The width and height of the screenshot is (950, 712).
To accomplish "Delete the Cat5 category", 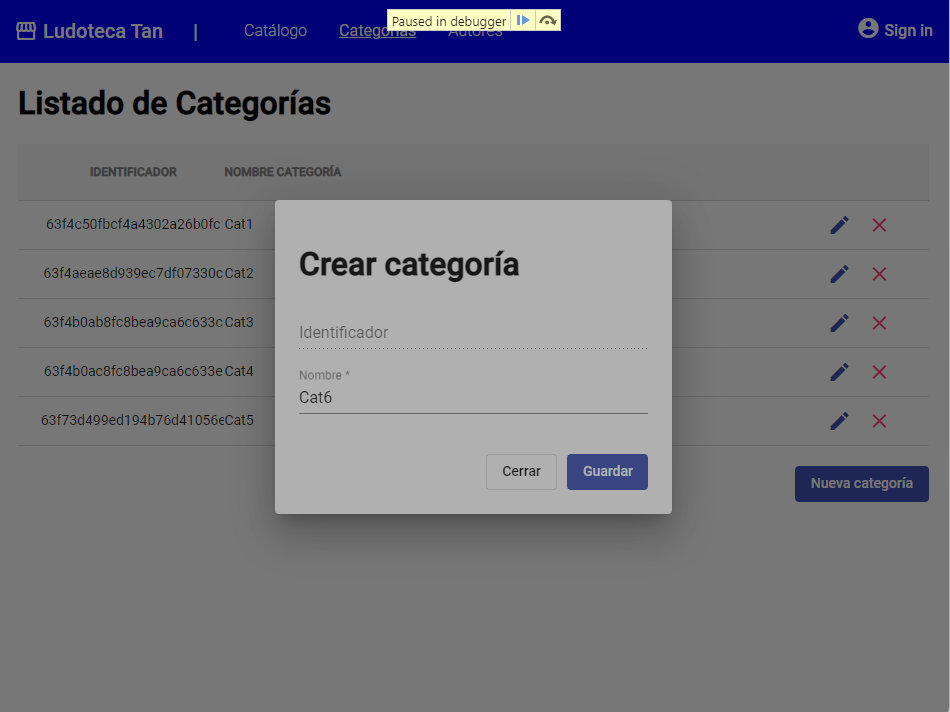I will 879,420.
